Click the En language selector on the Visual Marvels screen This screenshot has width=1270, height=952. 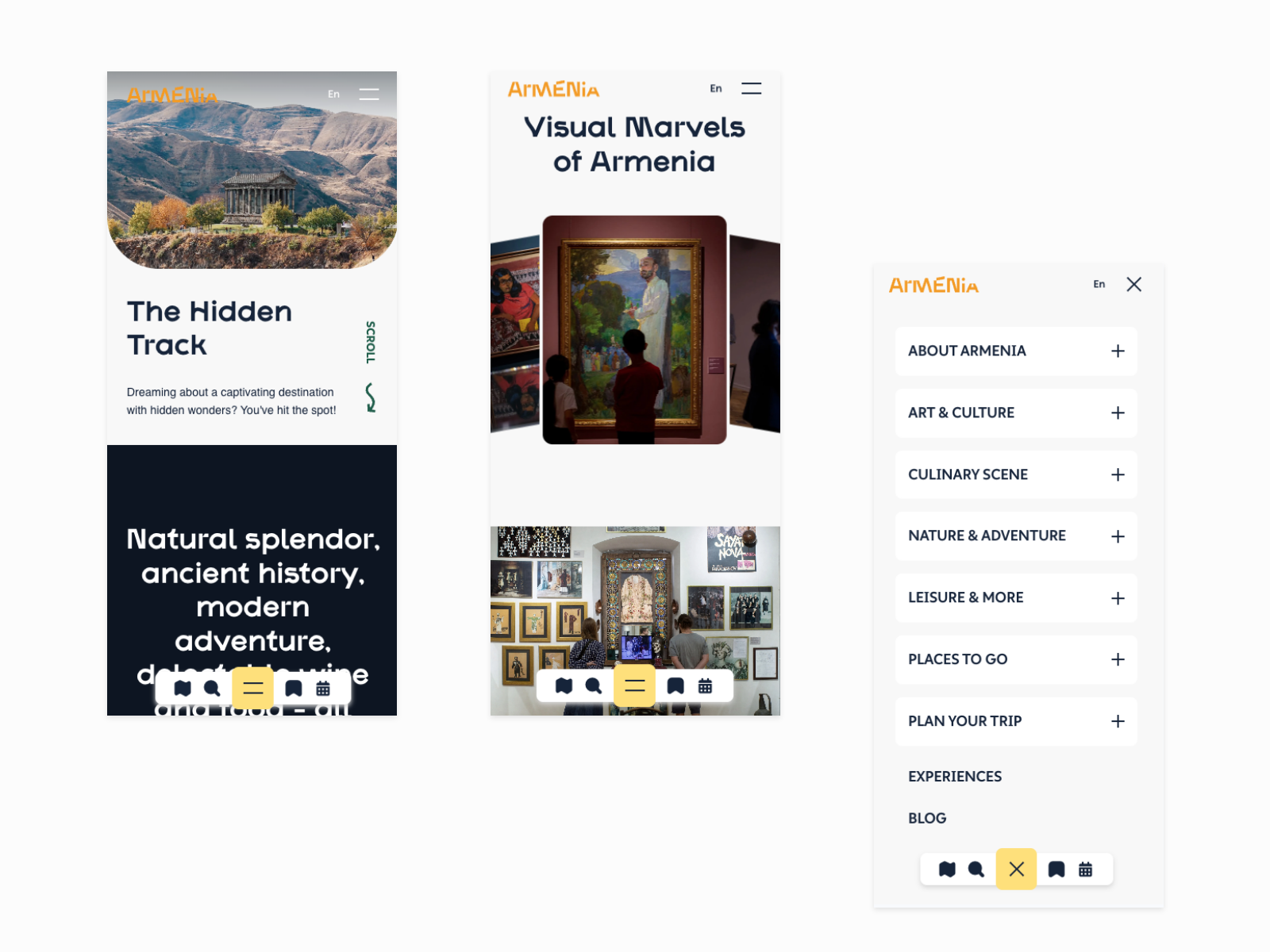point(716,89)
